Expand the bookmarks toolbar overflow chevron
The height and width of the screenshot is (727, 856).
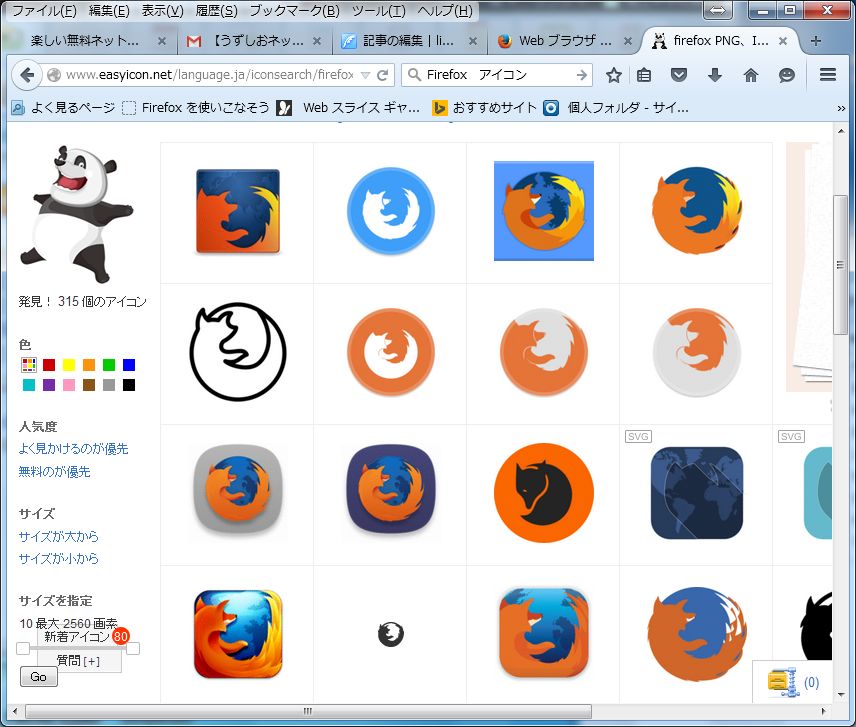point(841,108)
